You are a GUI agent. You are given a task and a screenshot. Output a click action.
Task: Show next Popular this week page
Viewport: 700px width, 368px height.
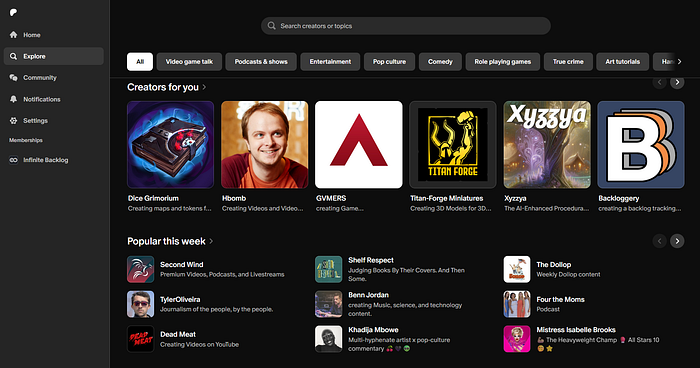(677, 241)
